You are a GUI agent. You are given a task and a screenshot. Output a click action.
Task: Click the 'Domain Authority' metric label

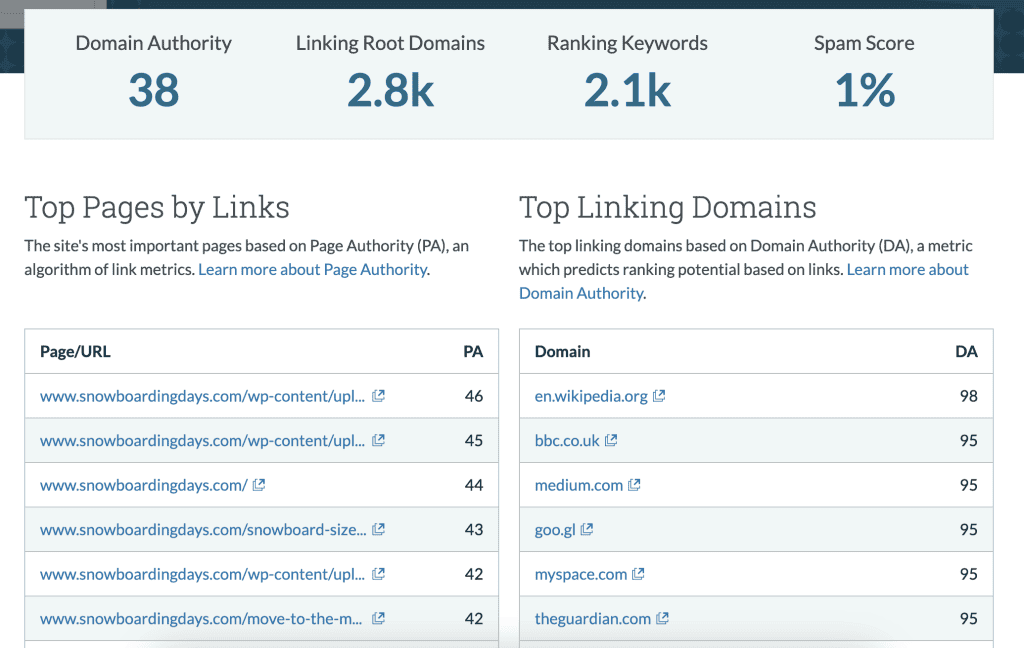(153, 43)
